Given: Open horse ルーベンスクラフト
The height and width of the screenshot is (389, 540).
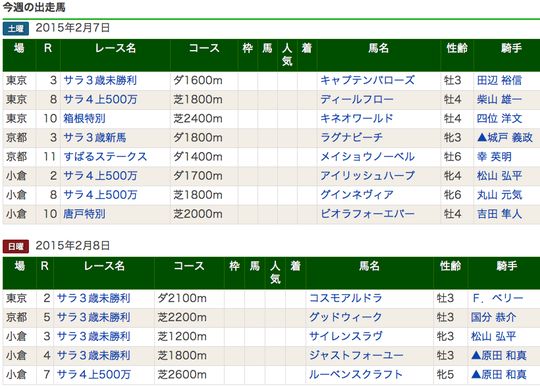Looking at the screenshot, I should [x=356, y=374].
